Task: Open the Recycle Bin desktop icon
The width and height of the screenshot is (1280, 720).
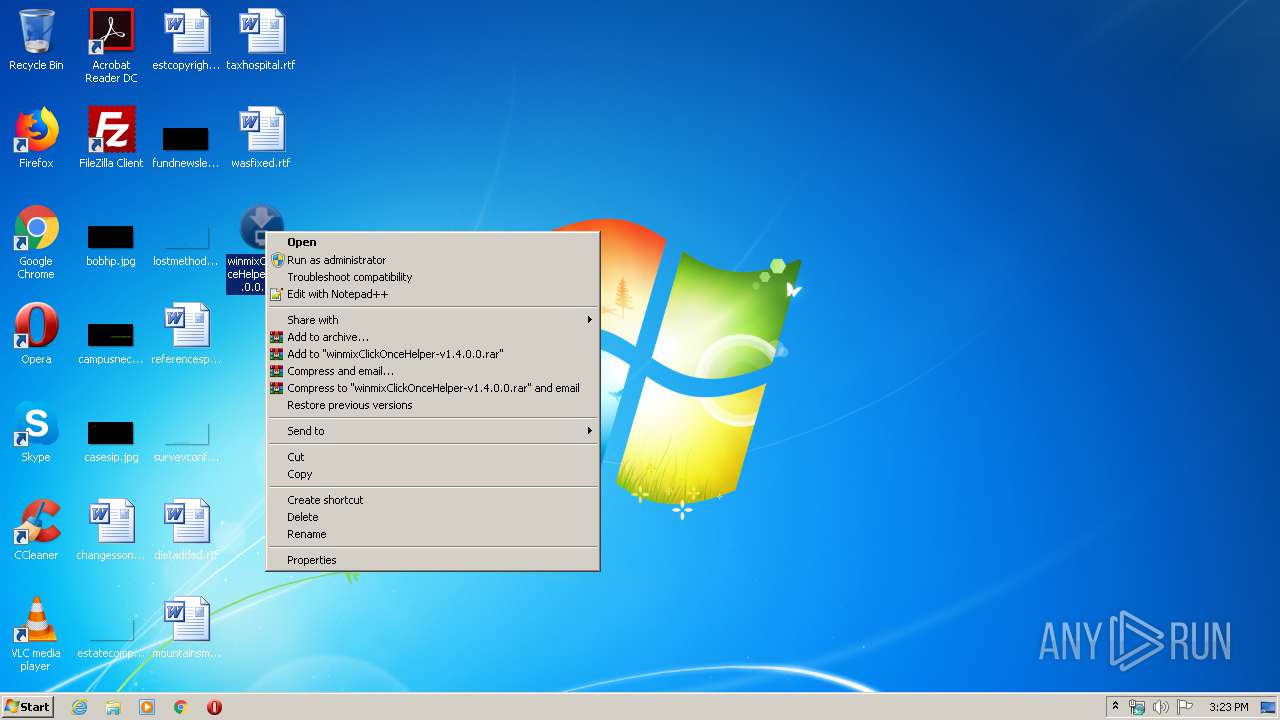Action: coord(36,41)
